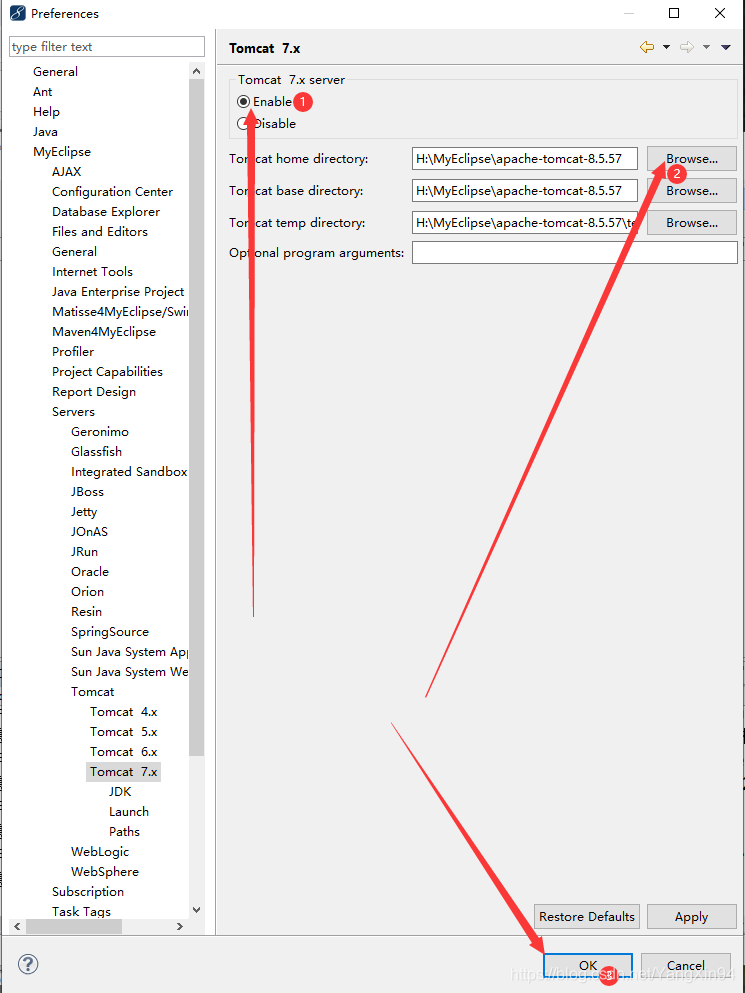Select Tomcat 4.x entry
Image resolution: width=745 pixels, height=993 pixels.
(124, 712)
